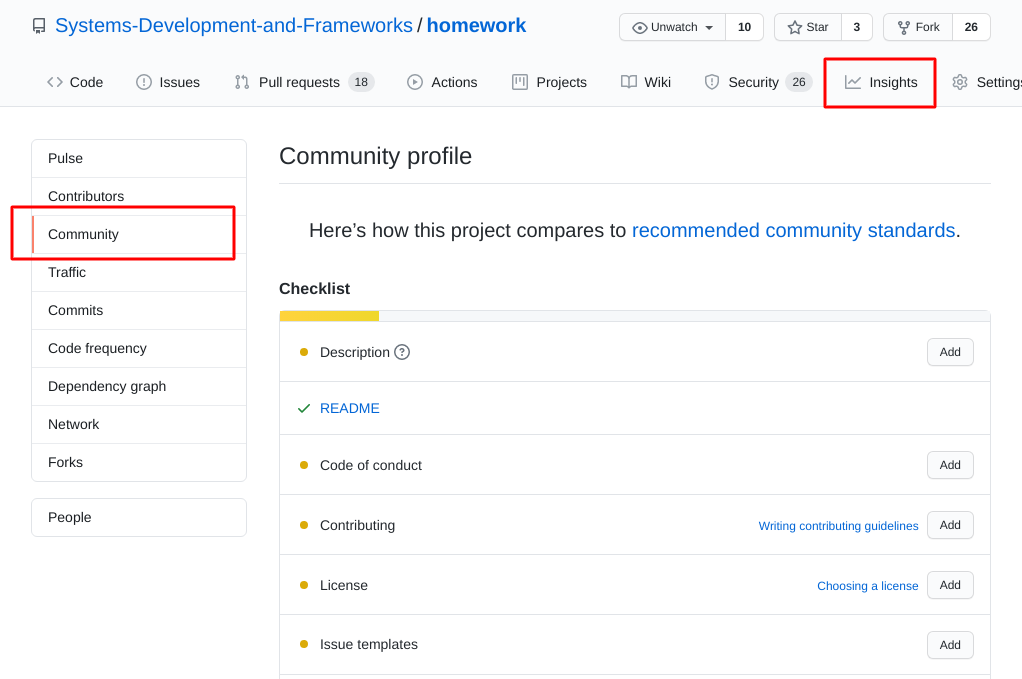Open Choosing a license link

coord(868,586)
